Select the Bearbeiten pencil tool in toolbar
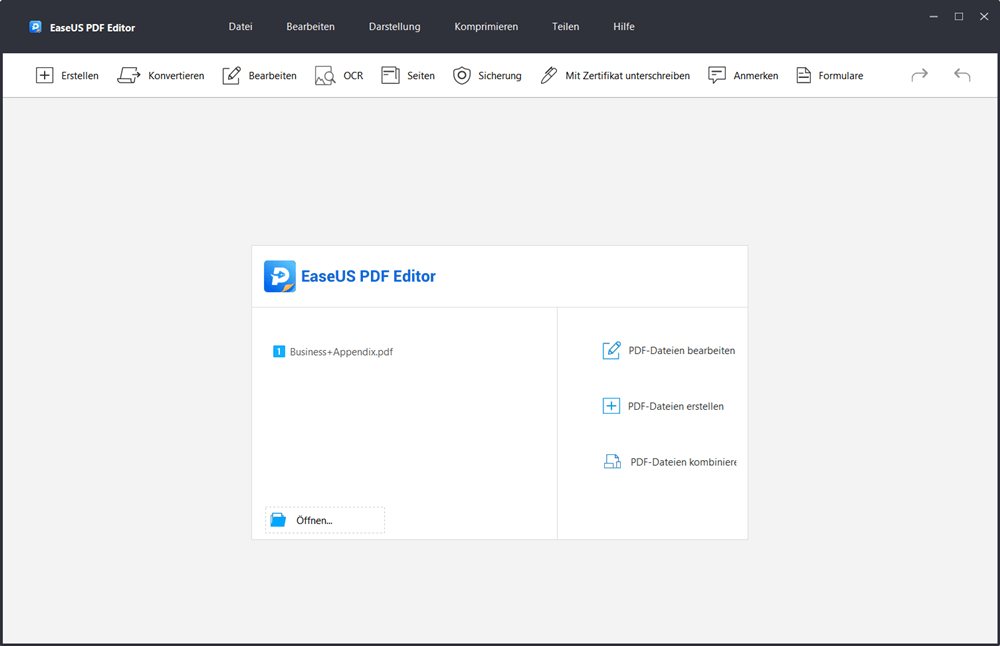Screen dimensions: 1000x646 [x=232, y=76]
